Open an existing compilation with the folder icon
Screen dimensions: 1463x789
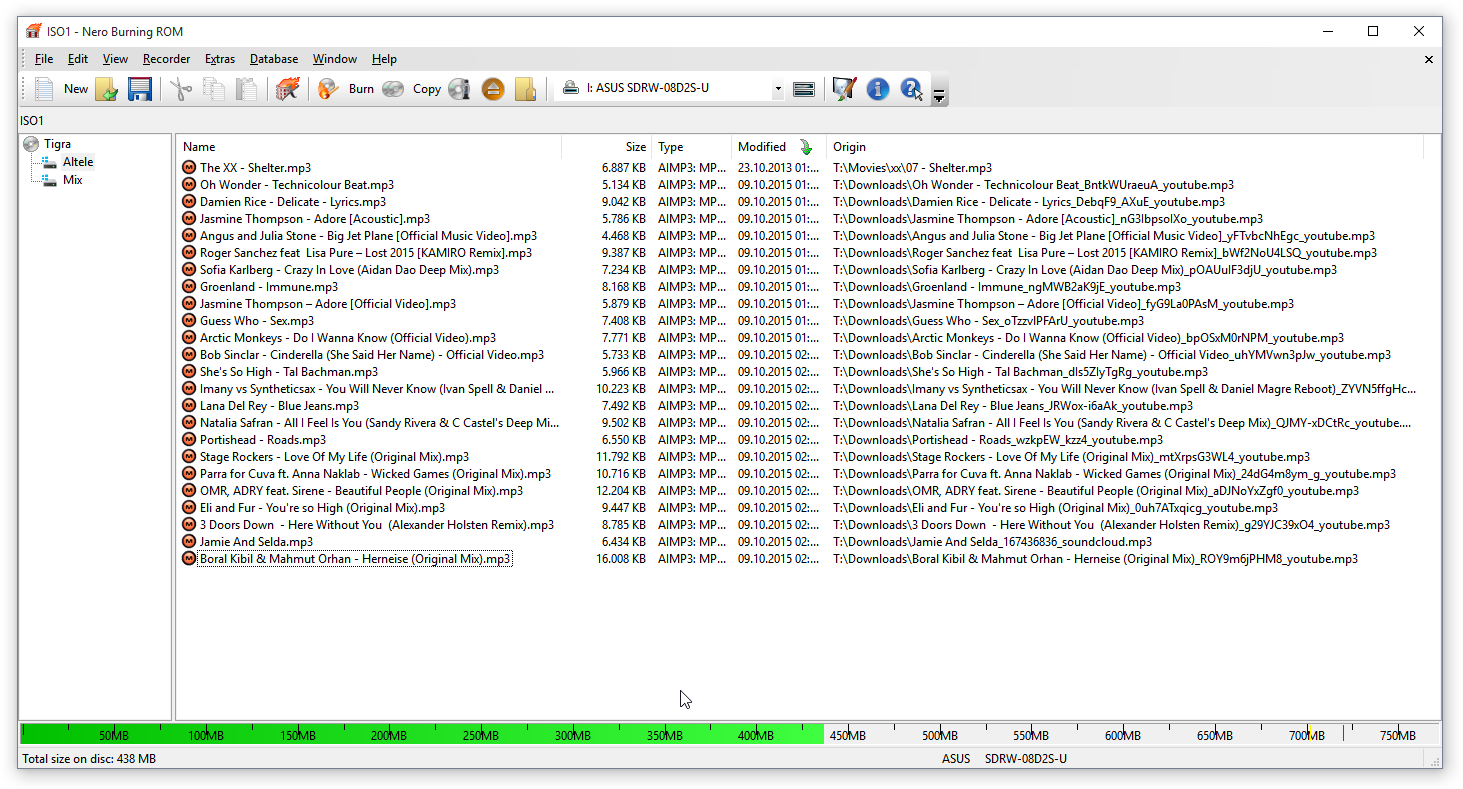click(106, 89)
